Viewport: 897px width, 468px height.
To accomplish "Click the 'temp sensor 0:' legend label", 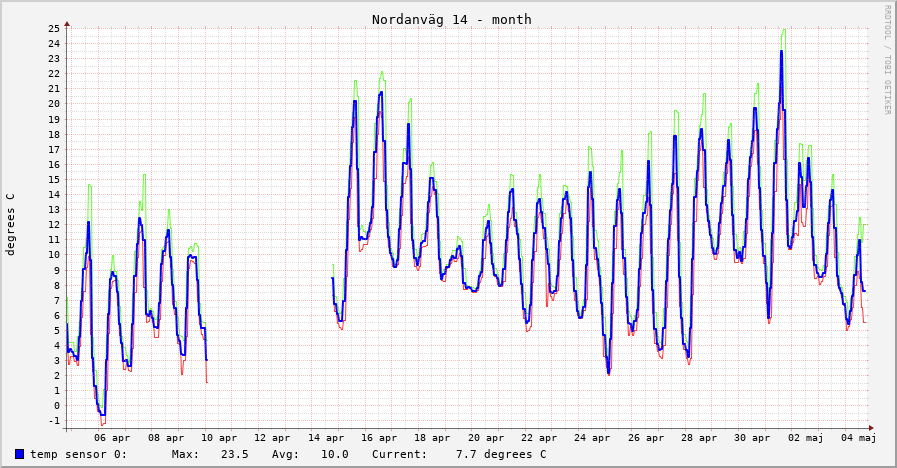I will [78, 454].
